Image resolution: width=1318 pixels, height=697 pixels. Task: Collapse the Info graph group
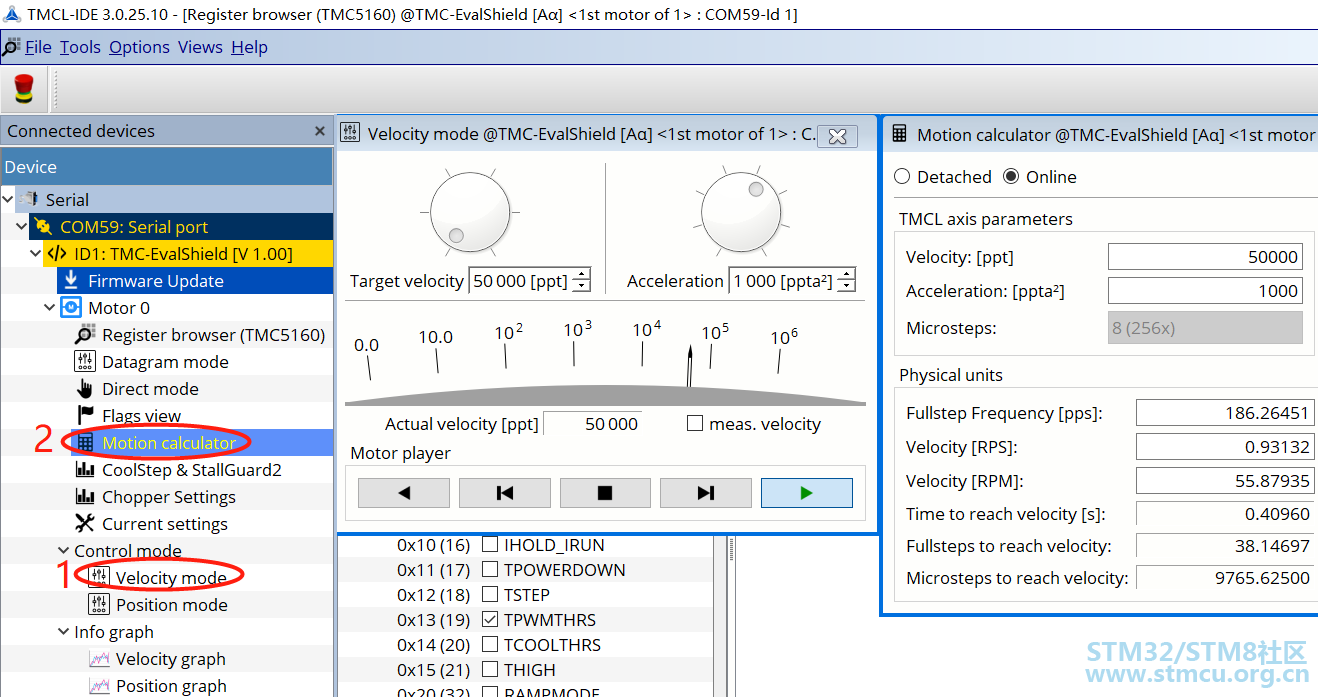click(64, 632)
